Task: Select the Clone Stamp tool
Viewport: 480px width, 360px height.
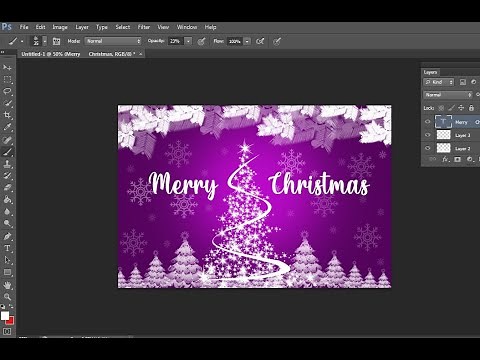Action: pyautogui.click(x=7, y=164)
